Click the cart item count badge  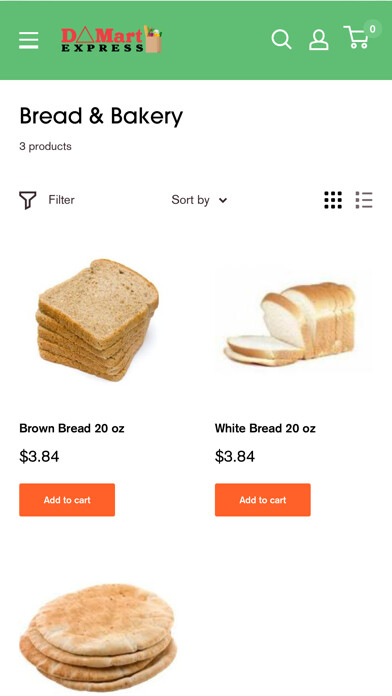372,29
